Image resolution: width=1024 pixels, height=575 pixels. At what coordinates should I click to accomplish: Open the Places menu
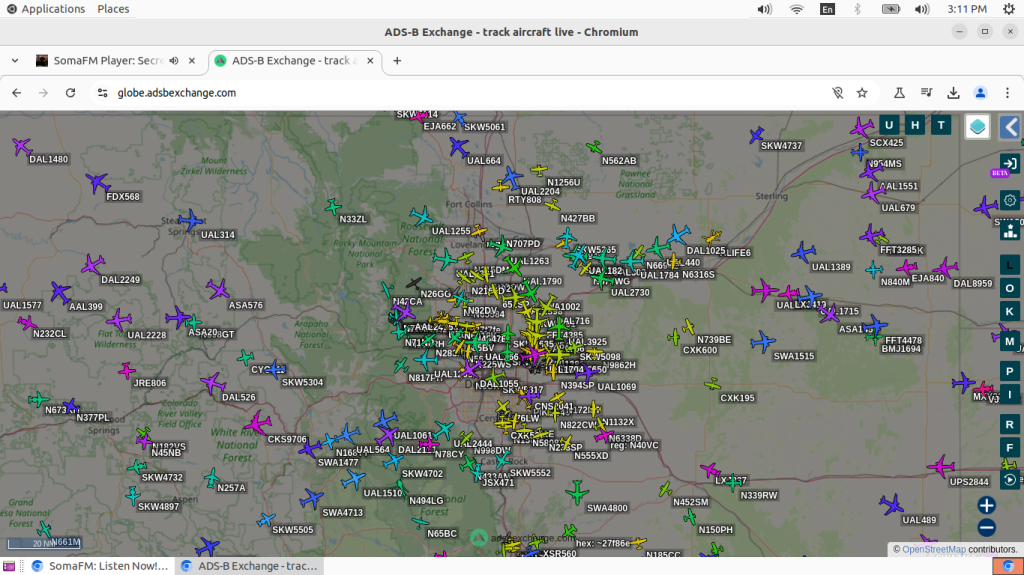pos(113,8)
